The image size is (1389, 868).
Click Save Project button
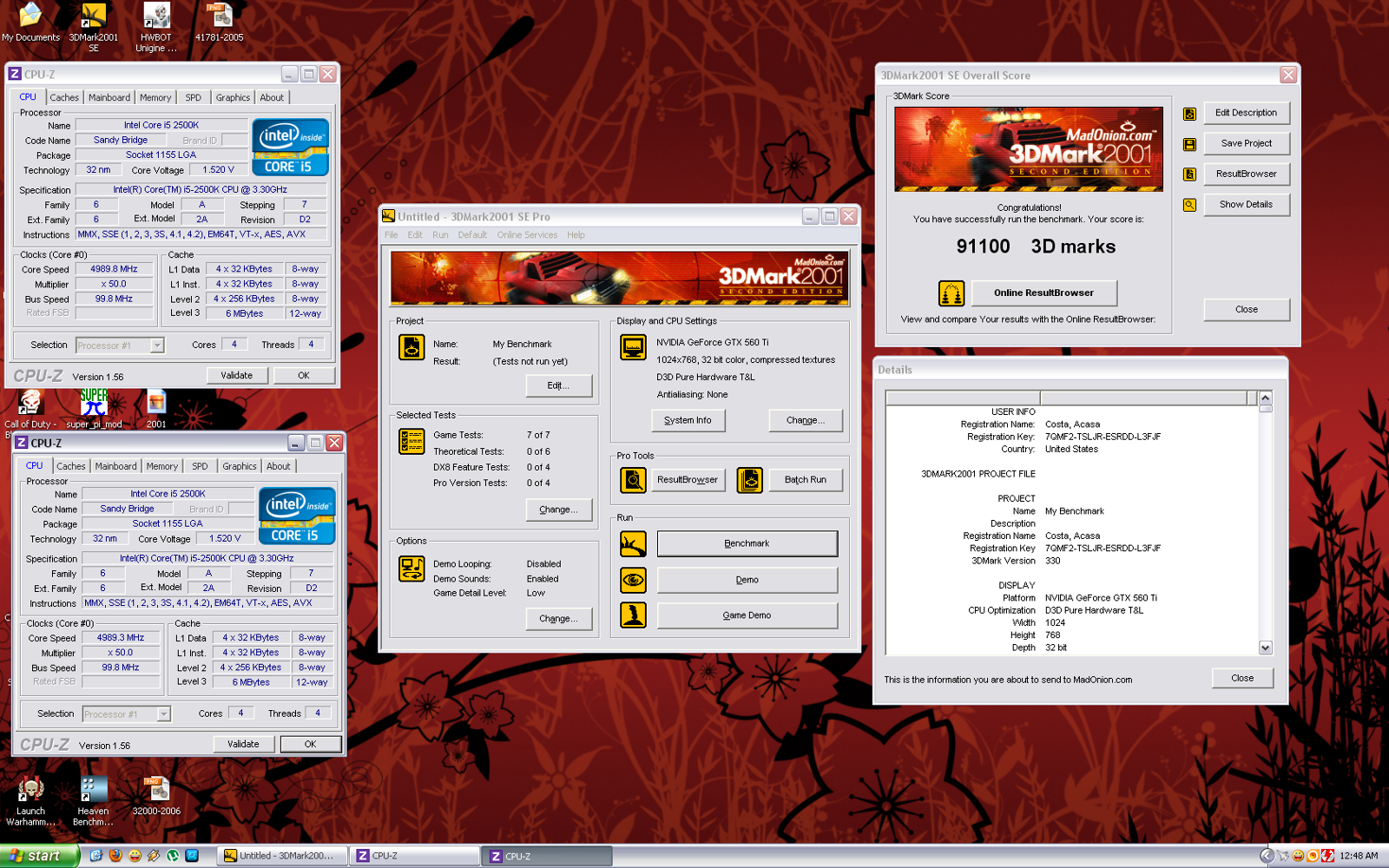point(1246,144)
